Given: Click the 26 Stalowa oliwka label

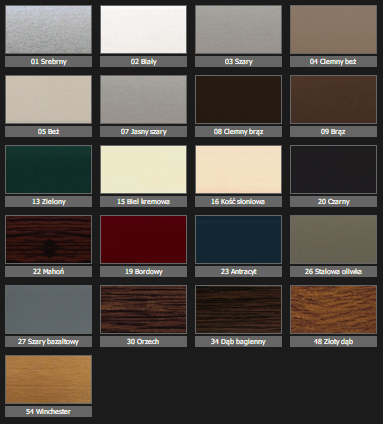Looking at the screenshot, I should [333, 271].
